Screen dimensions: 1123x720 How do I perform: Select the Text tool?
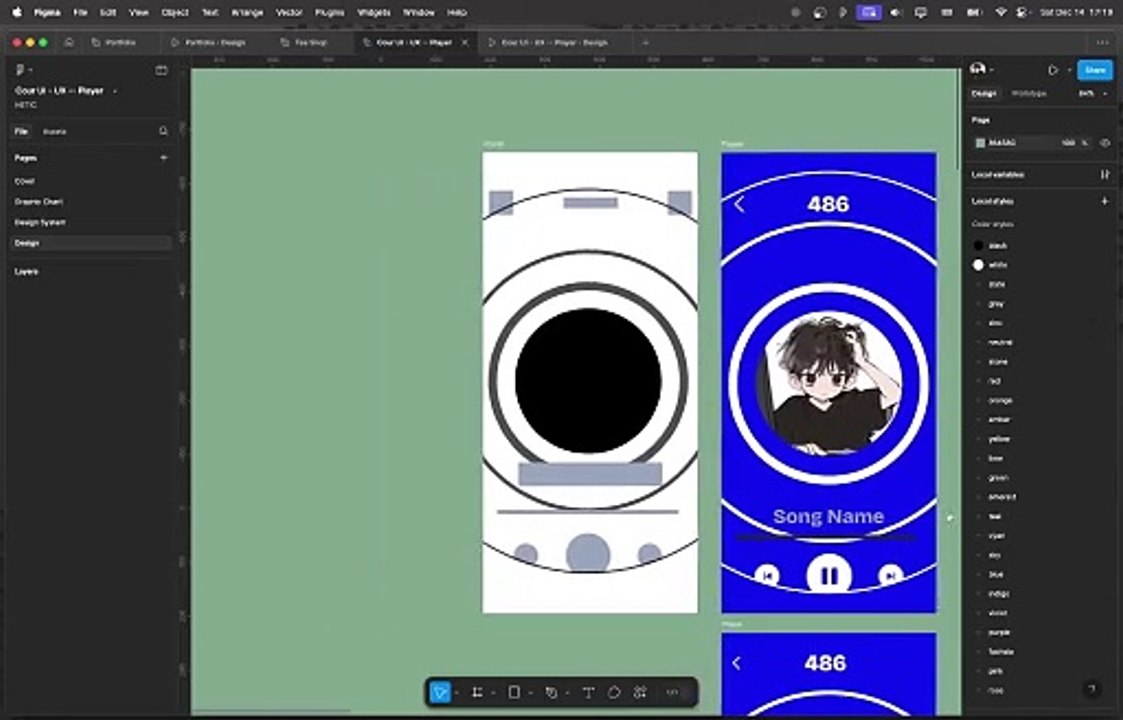[588, 692]
